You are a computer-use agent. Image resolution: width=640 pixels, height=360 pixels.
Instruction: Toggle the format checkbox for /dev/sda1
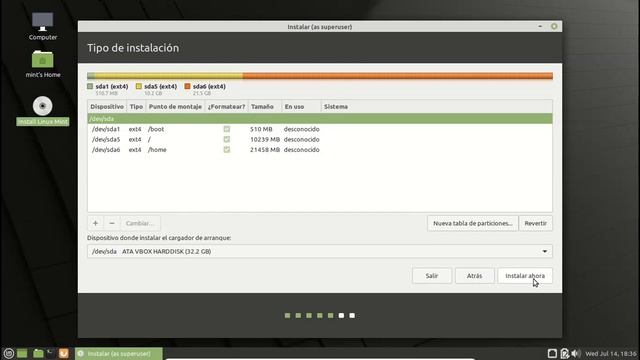click(x=227, y=129)
